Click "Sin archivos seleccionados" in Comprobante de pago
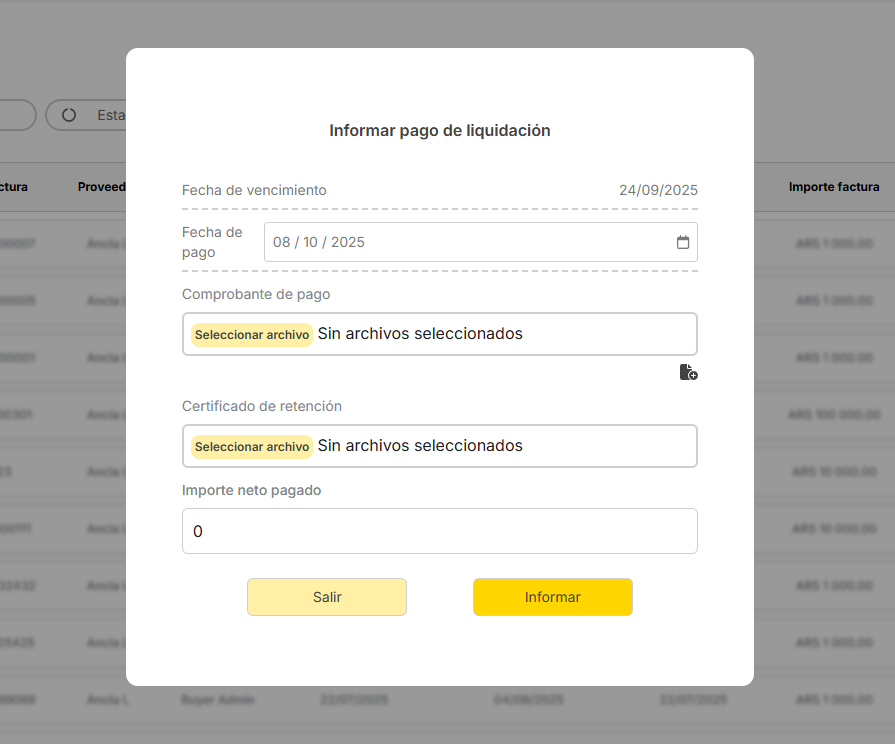 420,334
